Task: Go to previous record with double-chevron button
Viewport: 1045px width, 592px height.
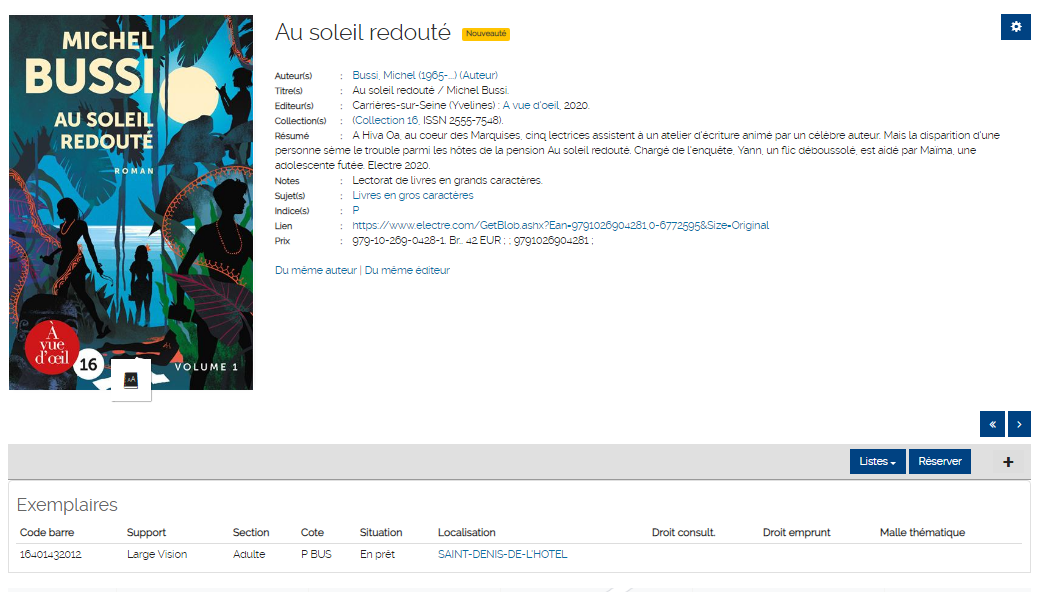Action: tap(992, 424)
